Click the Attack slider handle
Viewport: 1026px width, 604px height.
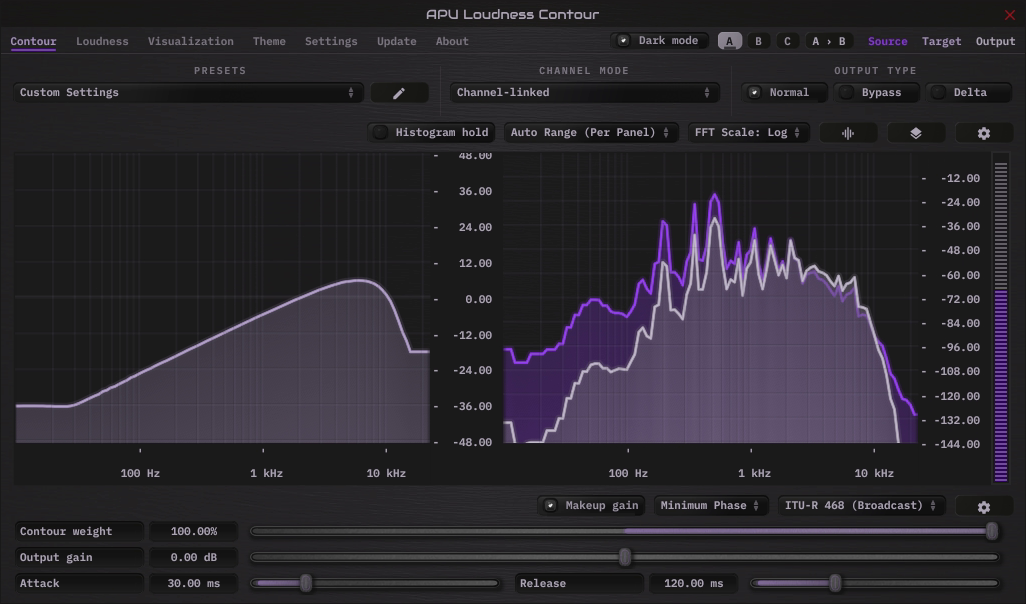(x=306, y=583)
